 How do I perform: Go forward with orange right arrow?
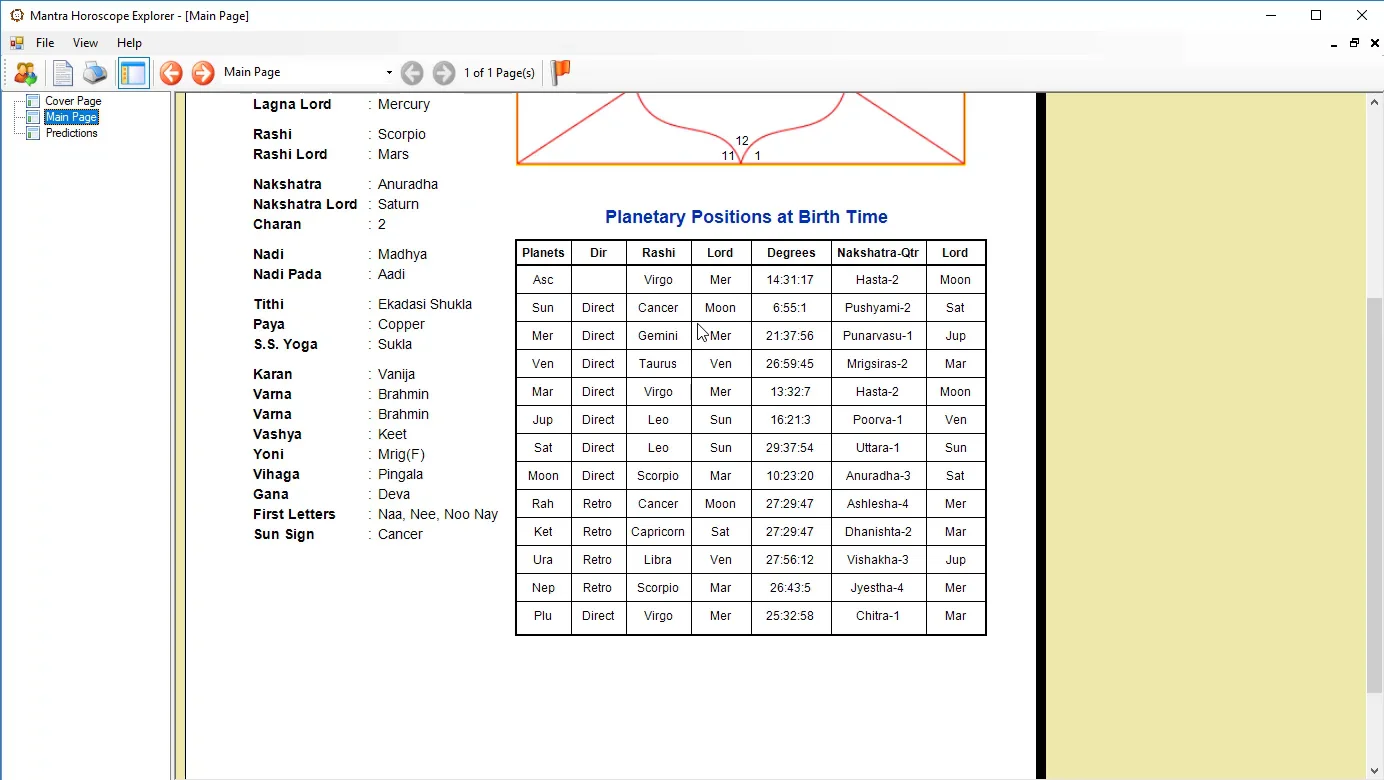tap(203, 73)
